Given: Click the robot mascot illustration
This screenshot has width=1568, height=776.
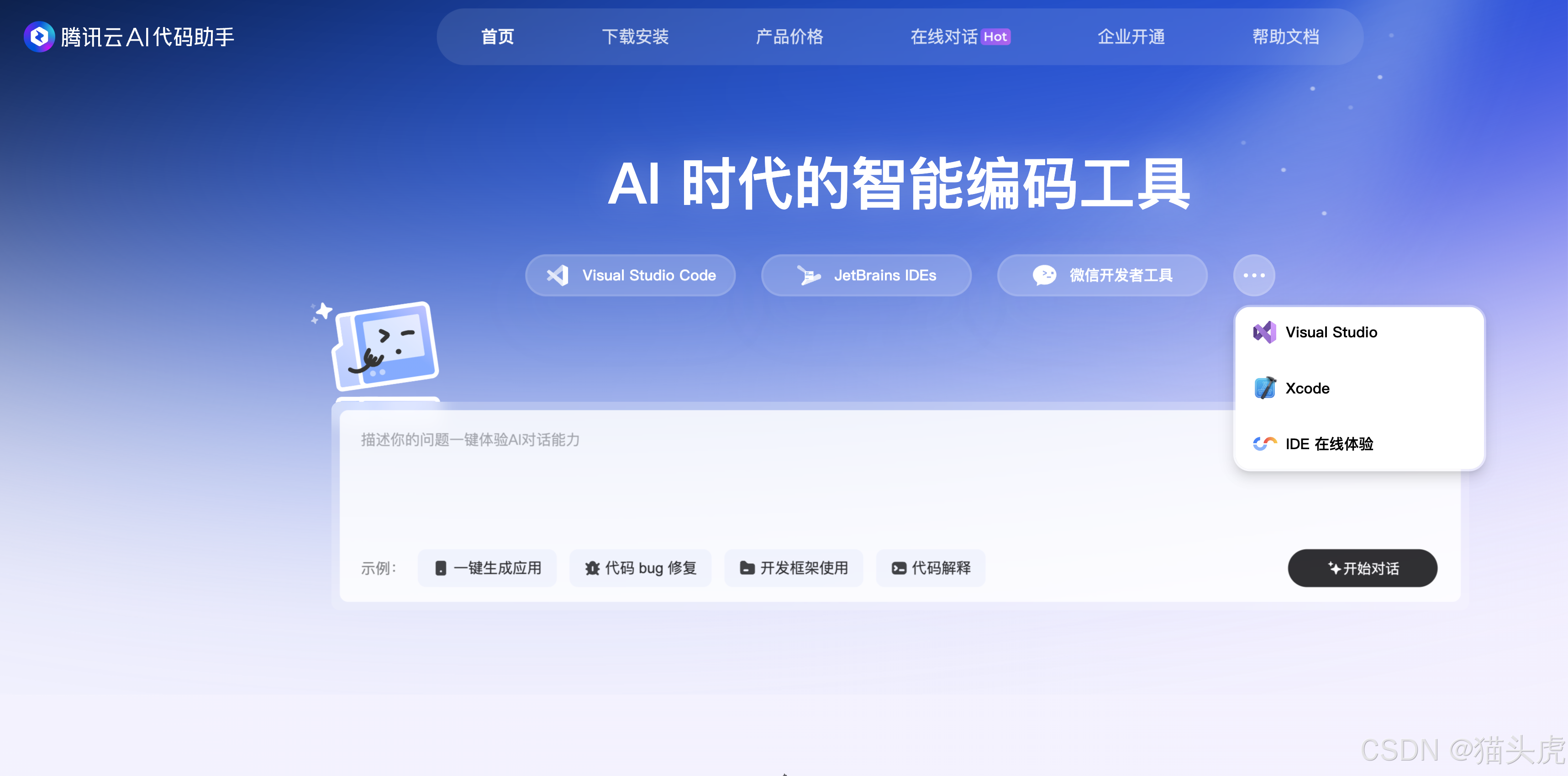Looking at the screenshot, I should point(385,346).
